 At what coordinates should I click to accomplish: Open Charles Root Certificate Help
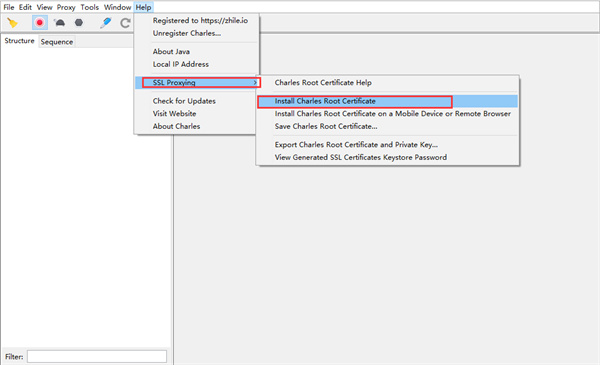[388, 83]
